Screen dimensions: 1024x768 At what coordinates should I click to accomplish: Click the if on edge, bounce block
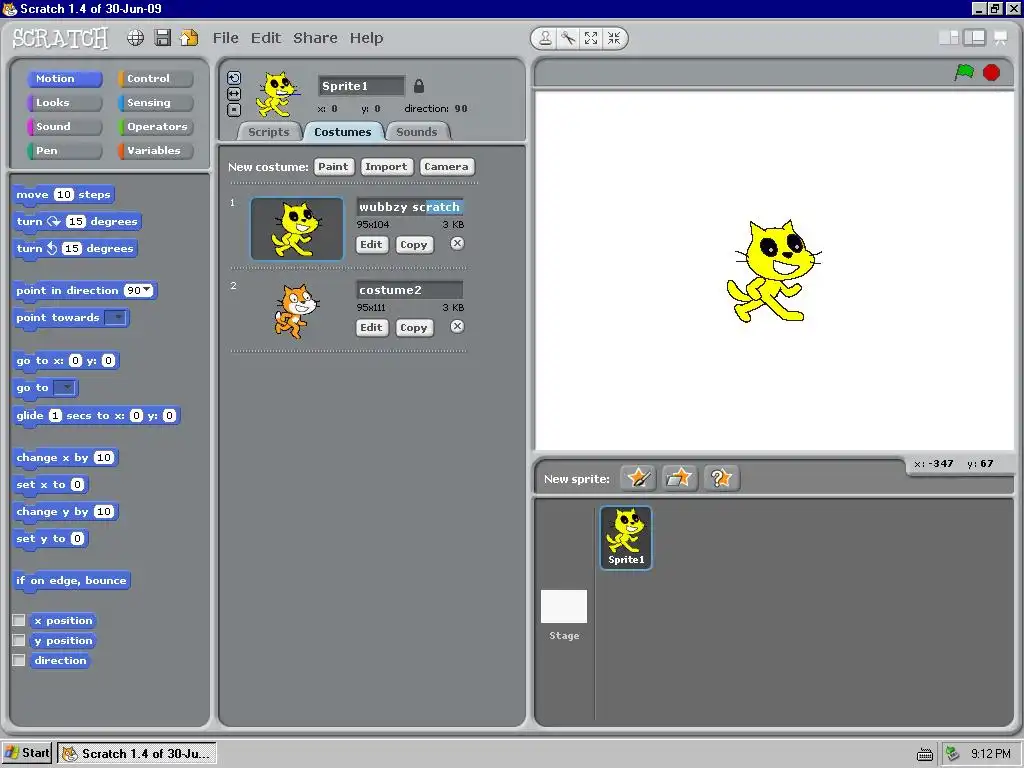tap(71, 581)
